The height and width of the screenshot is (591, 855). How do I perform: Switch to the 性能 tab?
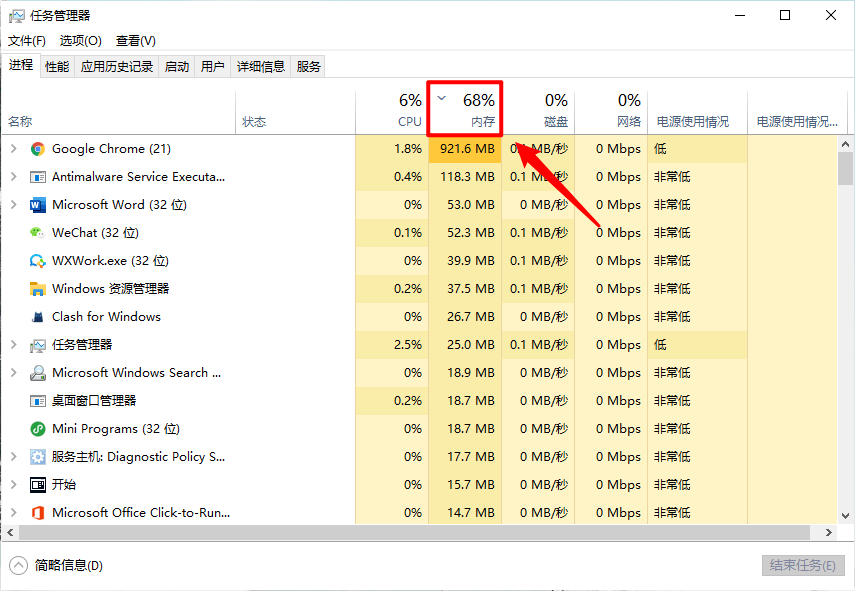(56, 66)
